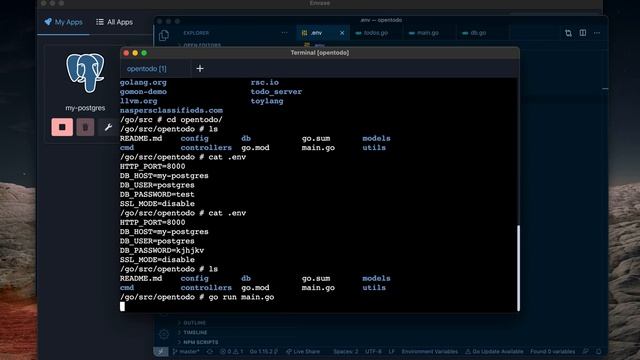Switch to the My Apps tab
The width and height of the screenshot is (640, 360).
click(x=63, y=22)
